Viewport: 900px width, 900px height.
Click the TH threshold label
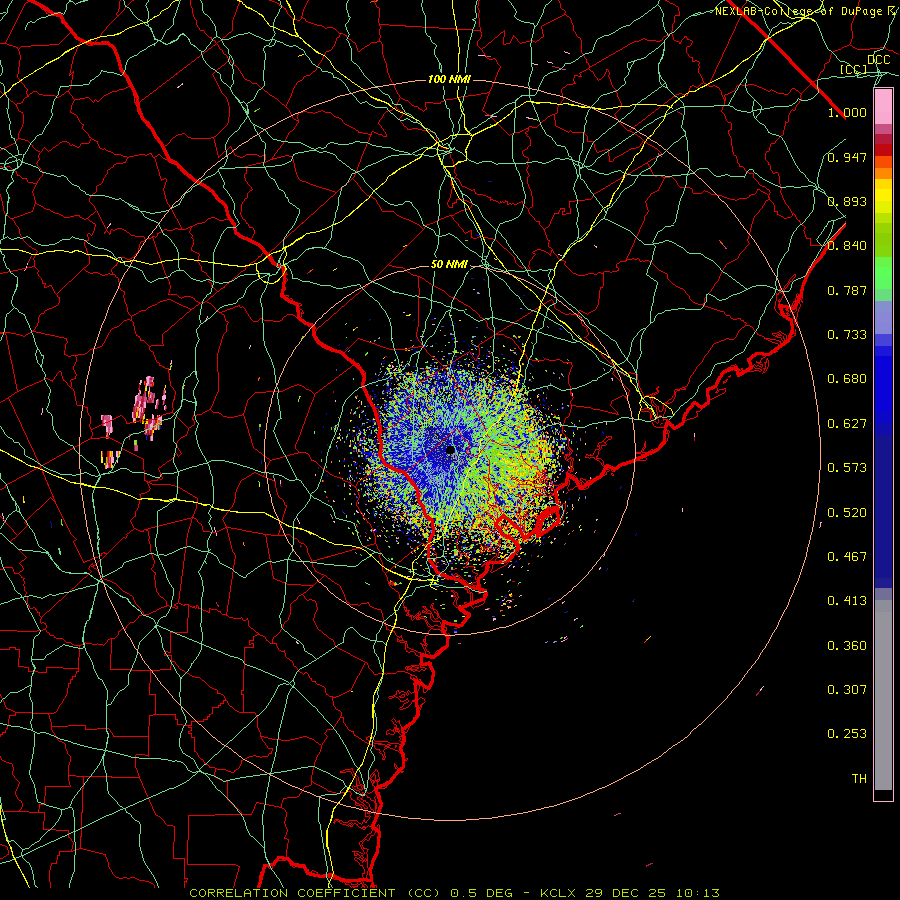tap(859, 779)
